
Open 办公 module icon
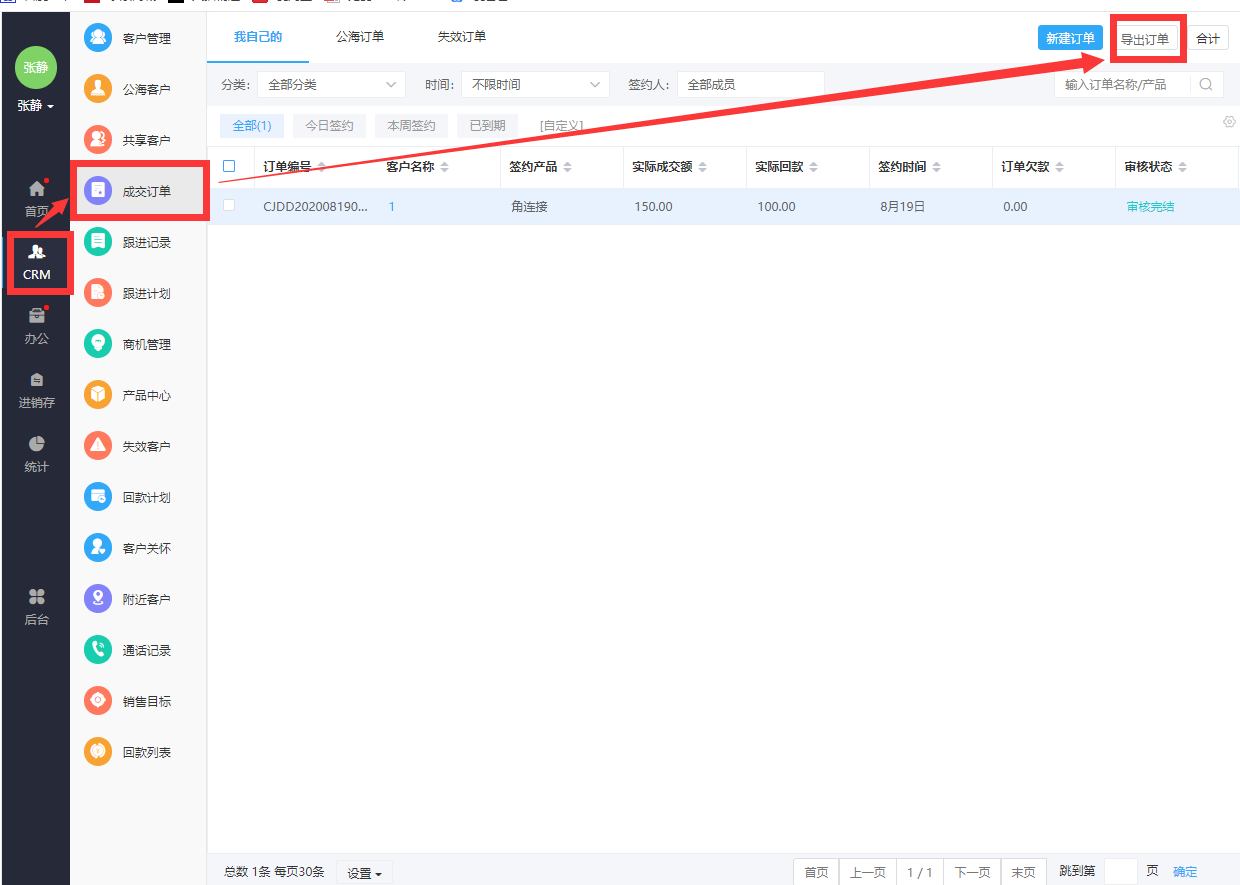[37, 316]
